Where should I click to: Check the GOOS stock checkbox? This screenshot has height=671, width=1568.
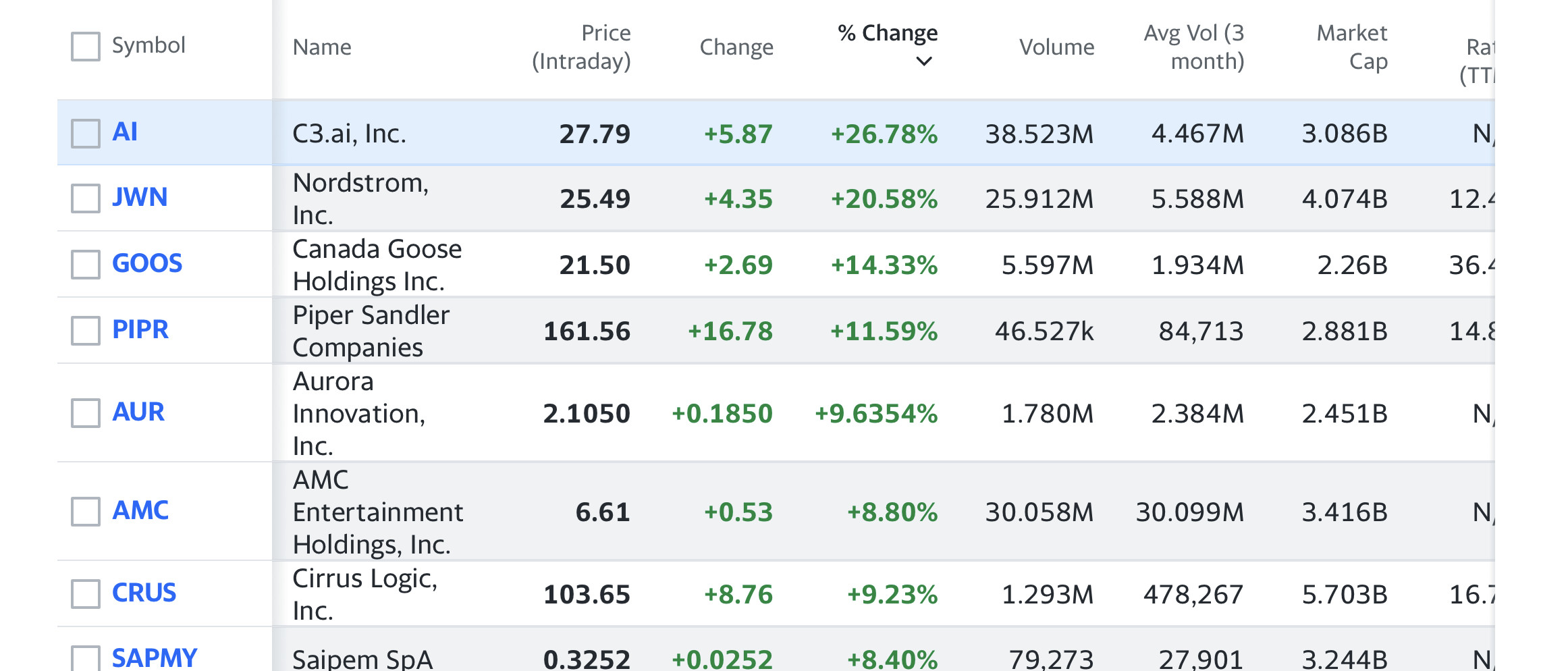[x=86, y=265]
